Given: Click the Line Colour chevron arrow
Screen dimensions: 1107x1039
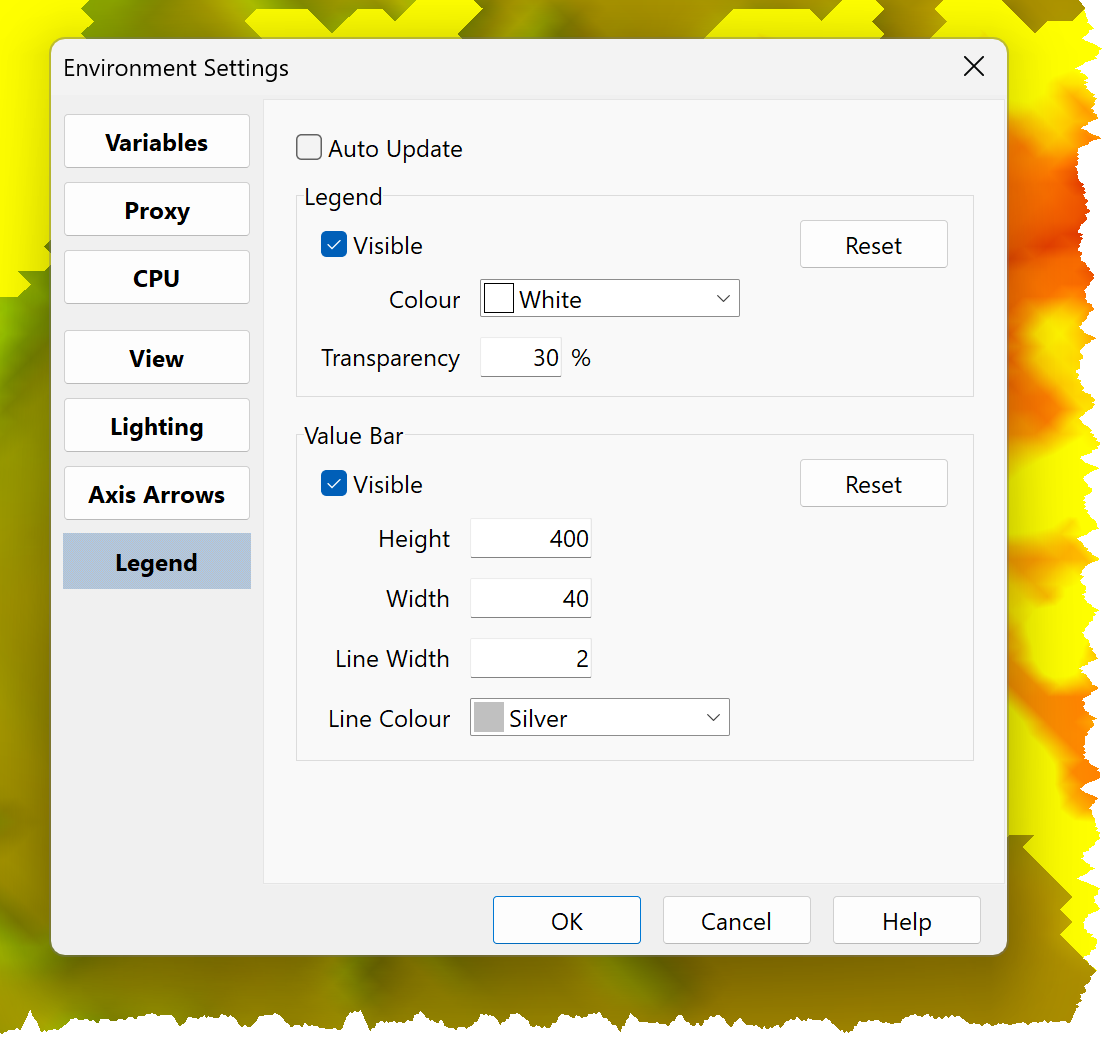Looking at the screenshot, I should [x=713, y=717].
